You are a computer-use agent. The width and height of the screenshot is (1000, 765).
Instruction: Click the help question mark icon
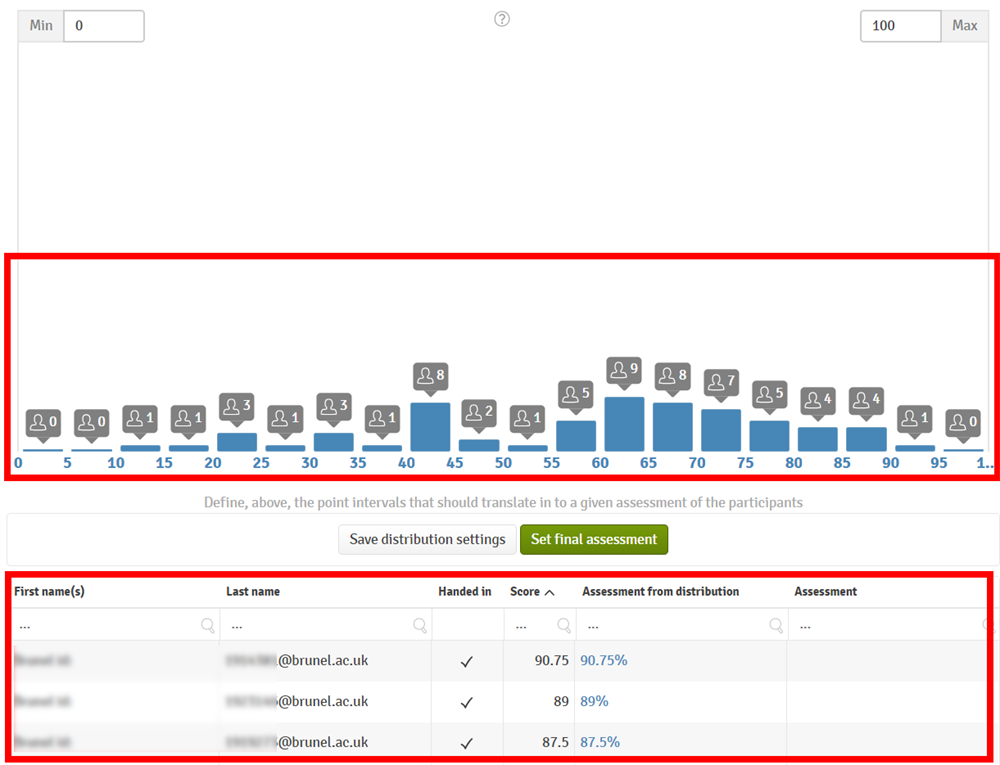pos(502,19)
